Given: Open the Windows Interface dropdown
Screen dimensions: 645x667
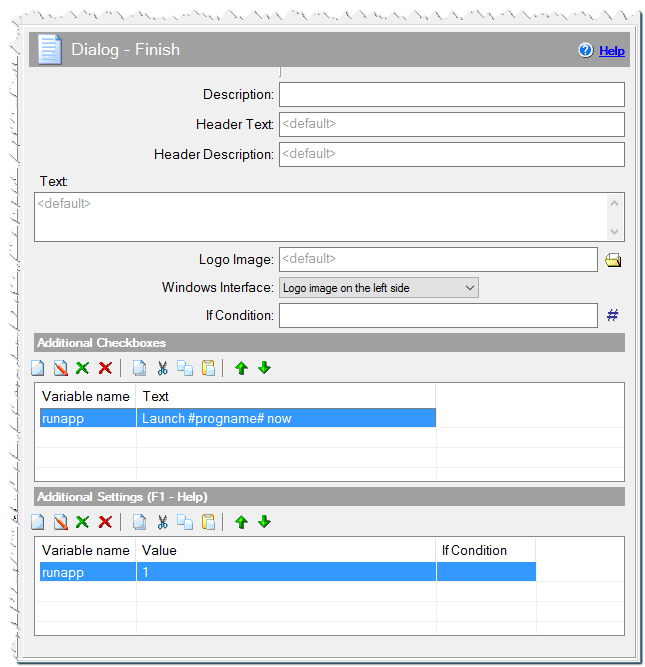Looking at the screenshot, I should tap(379, 288).
